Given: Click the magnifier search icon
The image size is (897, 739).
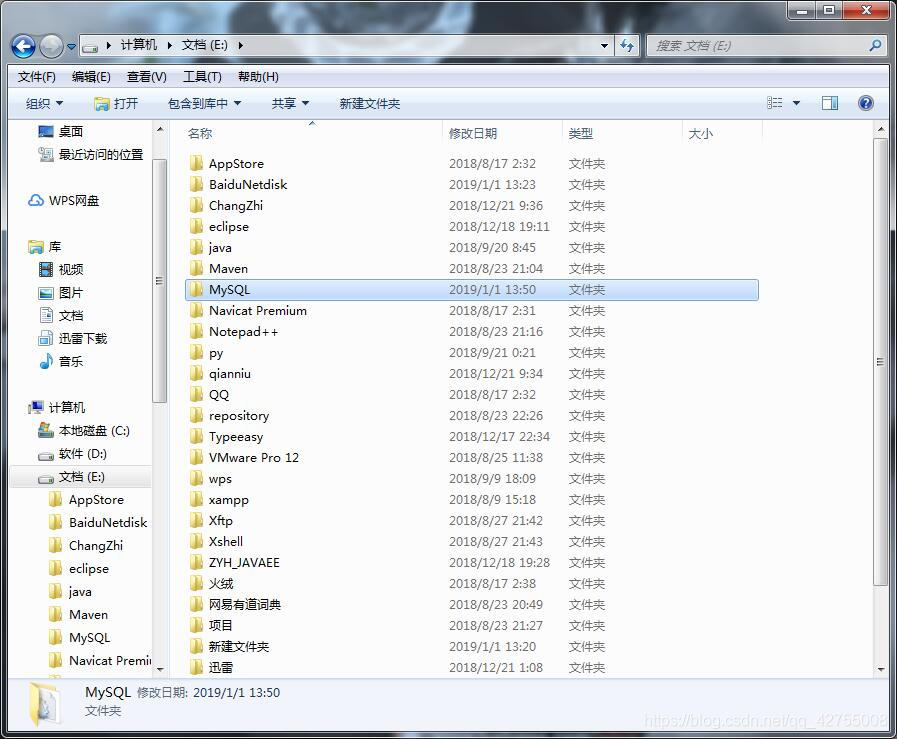Looking at the screenshot, I should pyautogui.click(x=875, y=45).
